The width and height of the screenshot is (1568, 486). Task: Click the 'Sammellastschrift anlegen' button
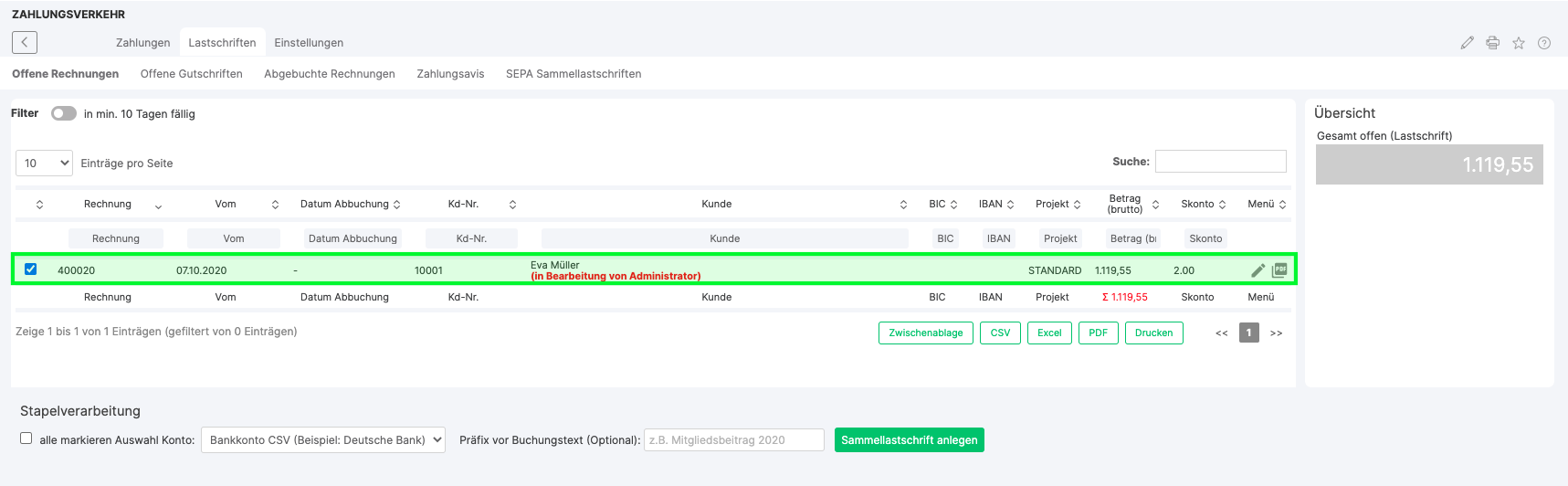click(909, 440)
